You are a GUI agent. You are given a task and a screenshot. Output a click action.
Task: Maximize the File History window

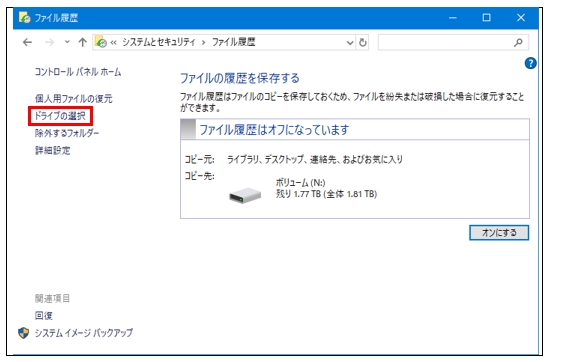(486, 18)
